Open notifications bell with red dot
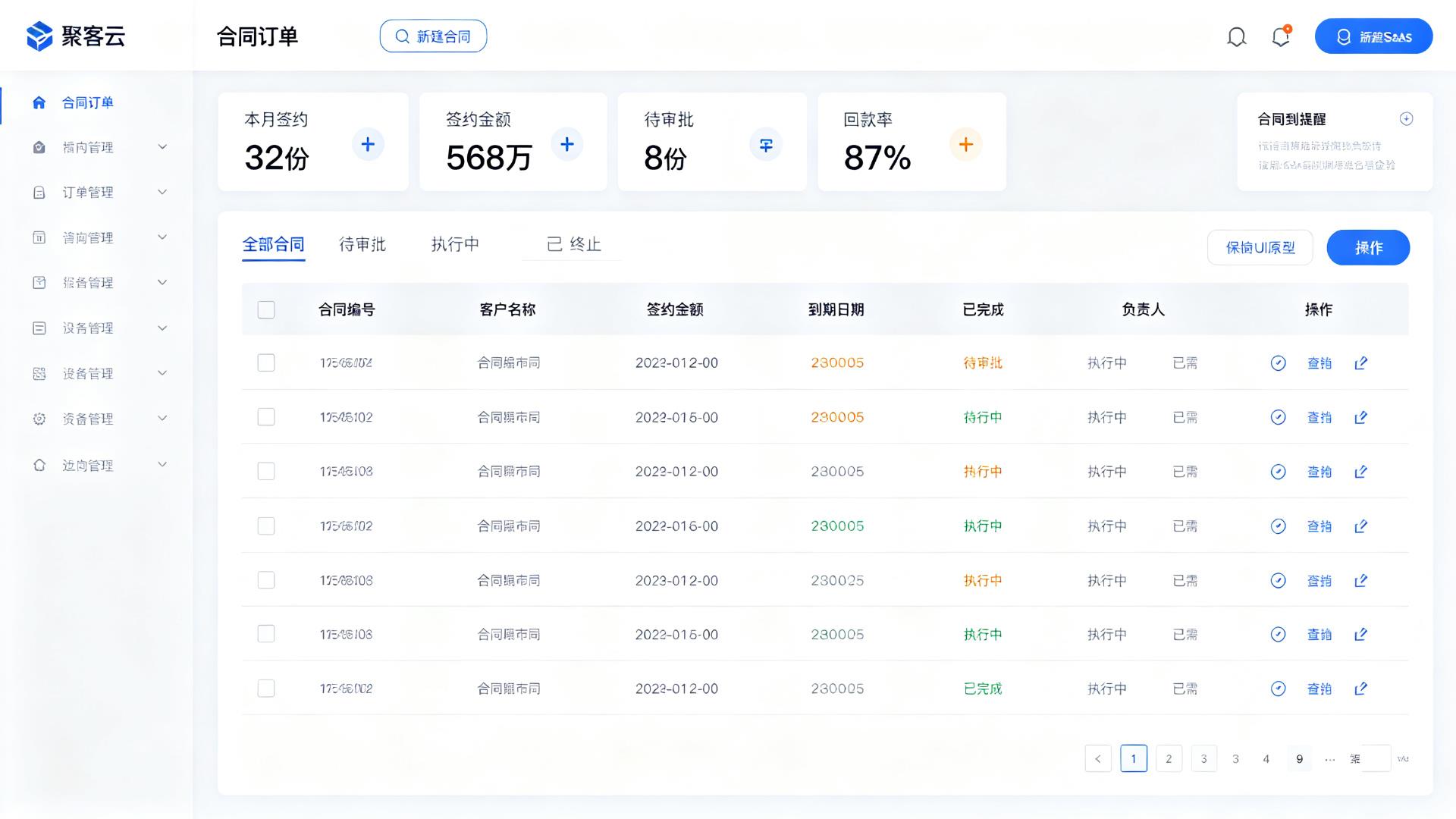Image resolution: width=1456 pixels, height=819 pixels. coord(1281,36)
